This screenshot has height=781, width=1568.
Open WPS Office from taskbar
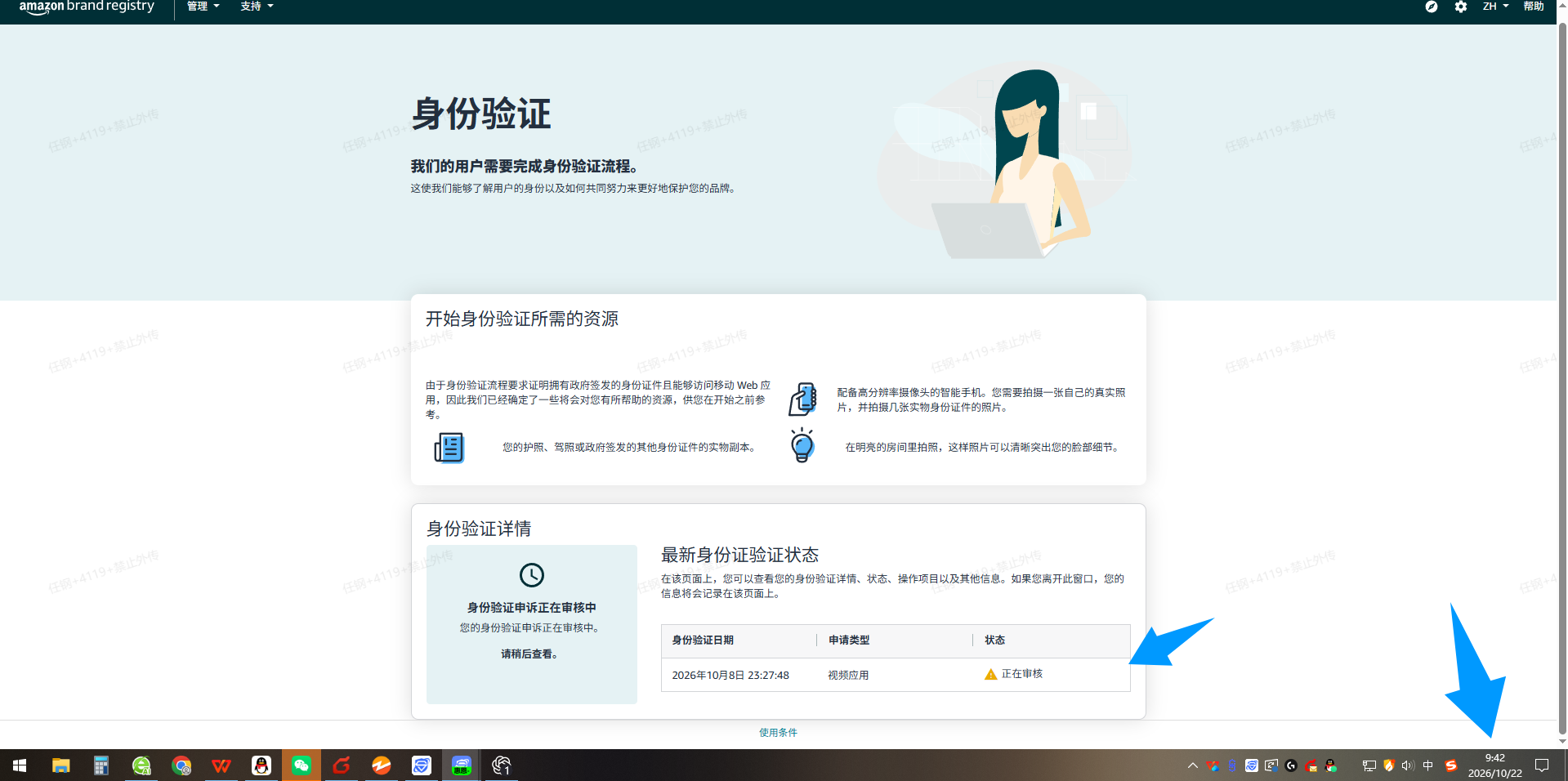(x=221, y=765)
